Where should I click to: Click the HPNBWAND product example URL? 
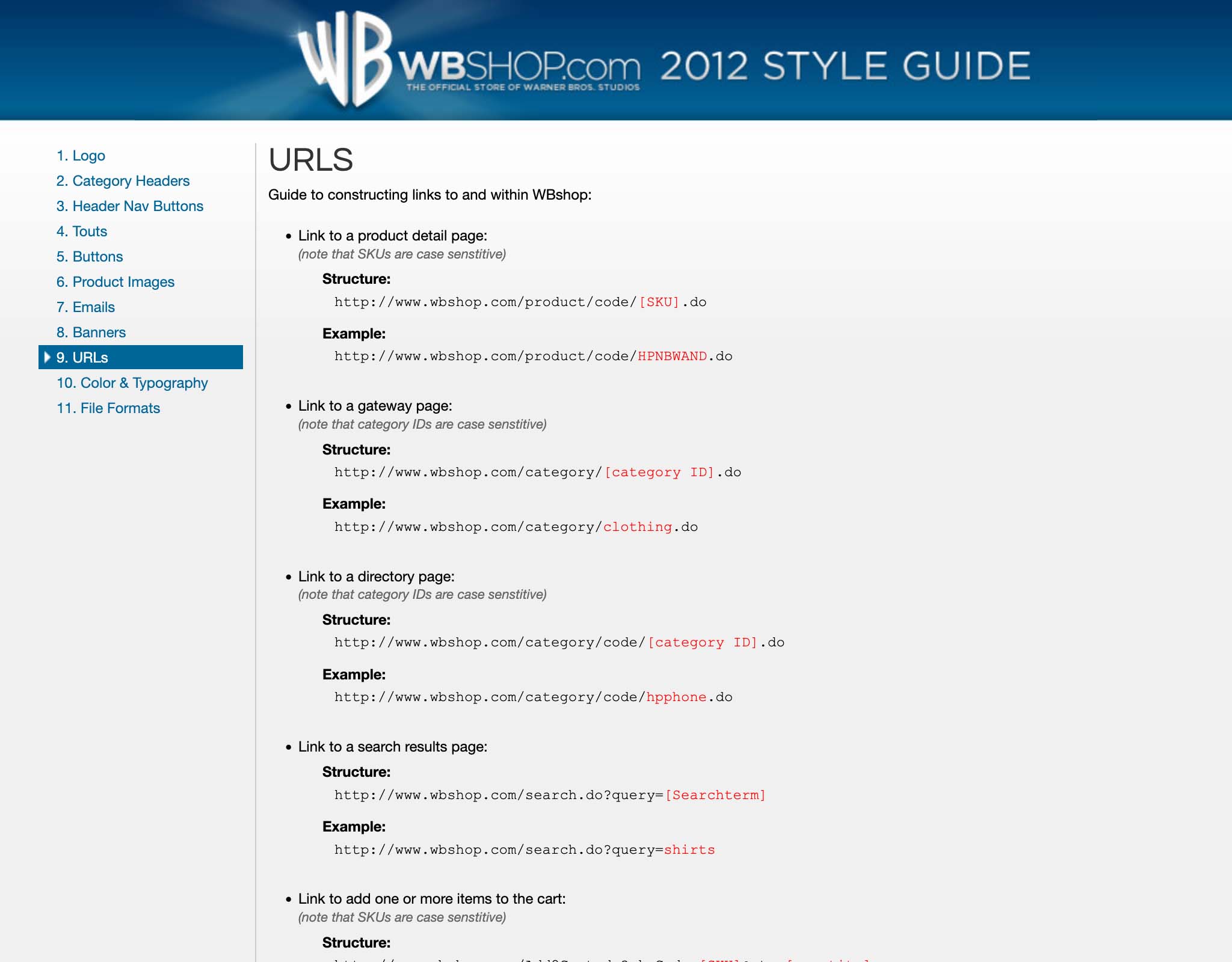point(533,357)
